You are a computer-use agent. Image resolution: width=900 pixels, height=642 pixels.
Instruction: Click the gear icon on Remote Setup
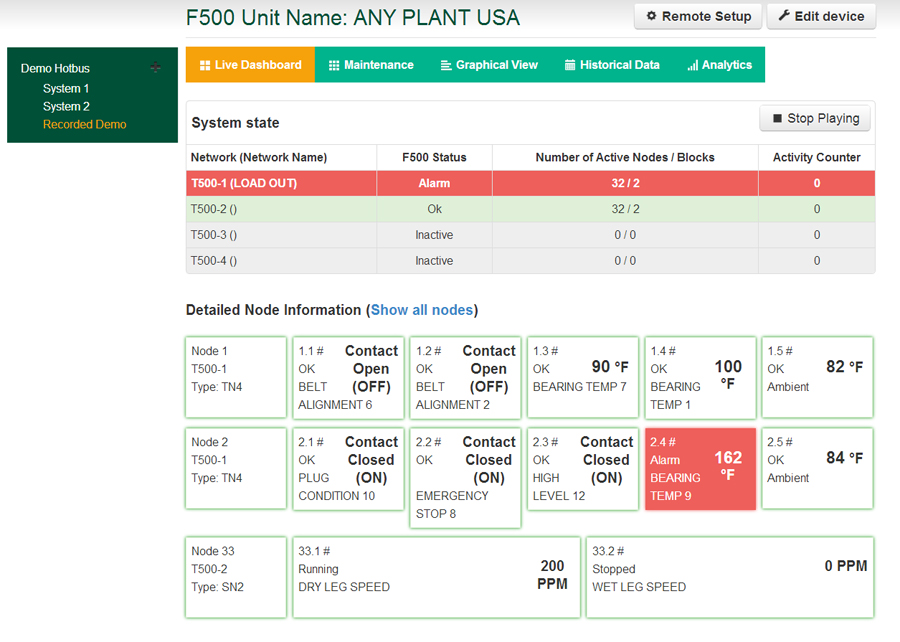point(651,16)
